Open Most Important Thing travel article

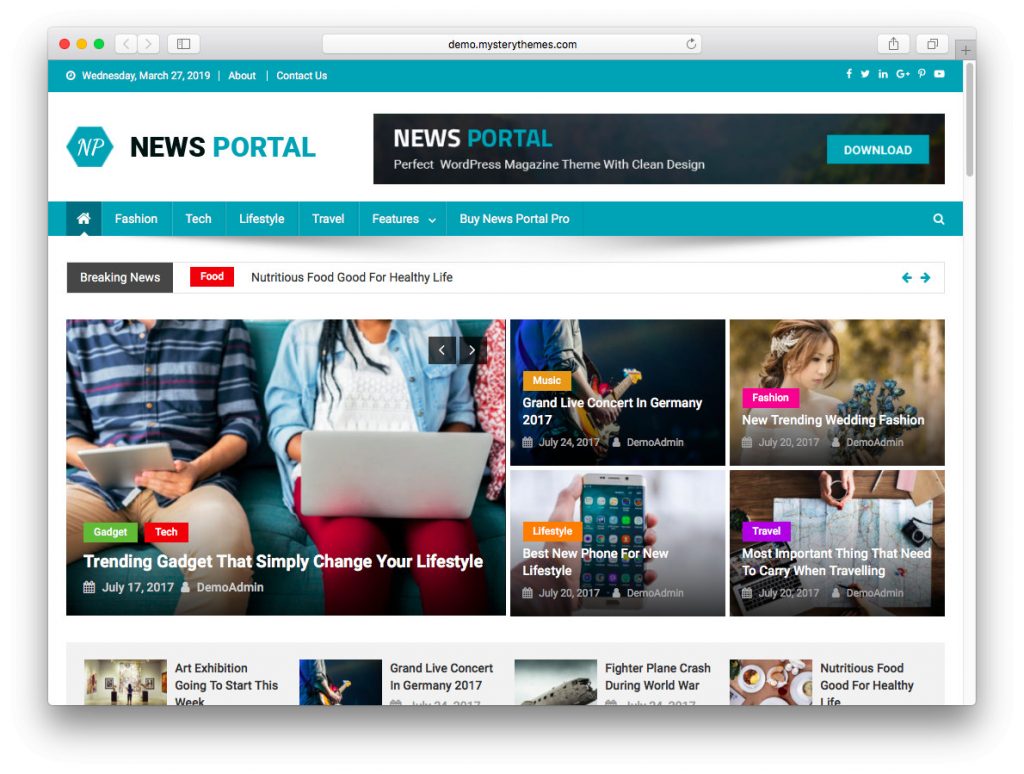837,562
